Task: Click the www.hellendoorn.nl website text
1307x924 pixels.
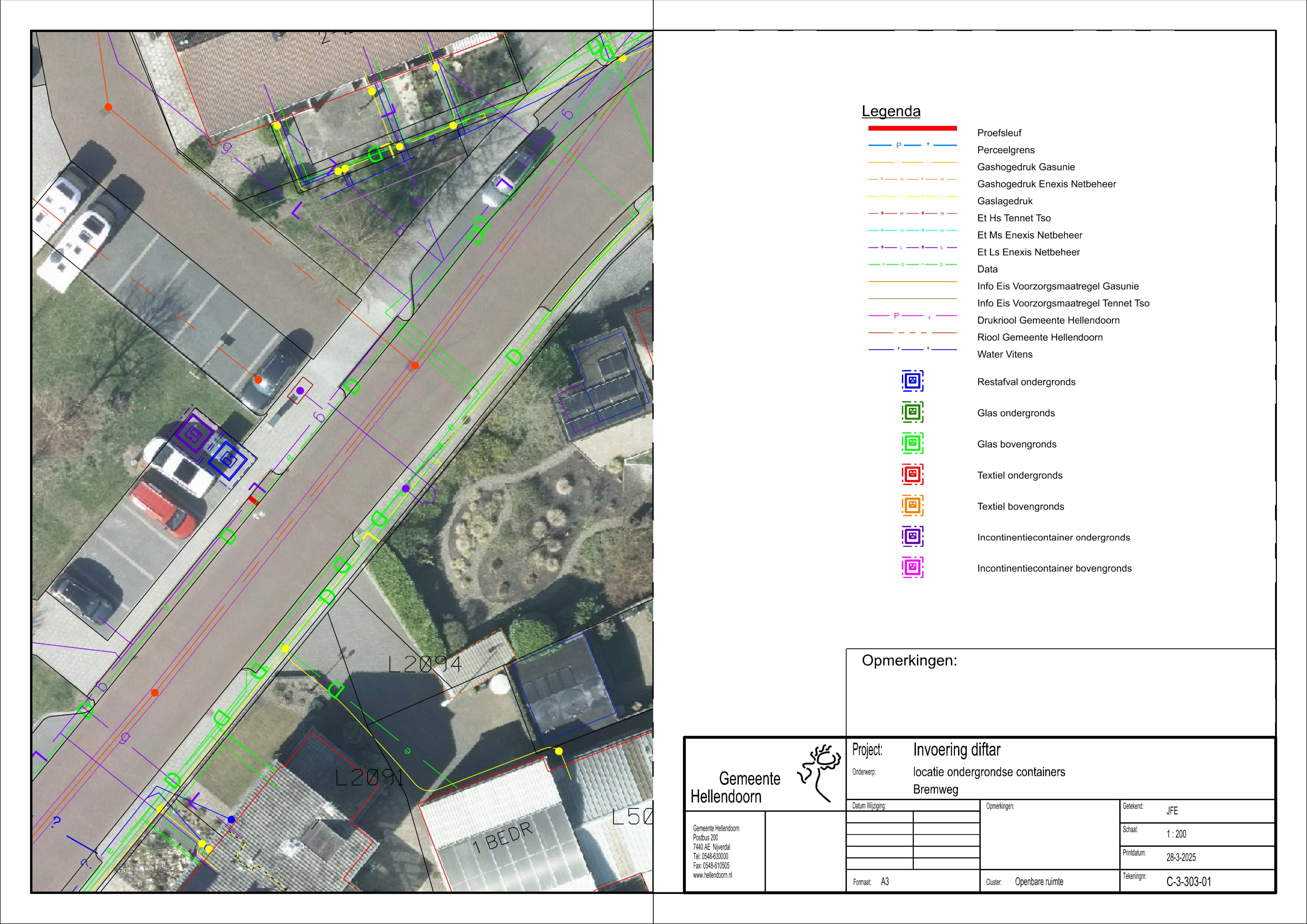Action: 712,876
